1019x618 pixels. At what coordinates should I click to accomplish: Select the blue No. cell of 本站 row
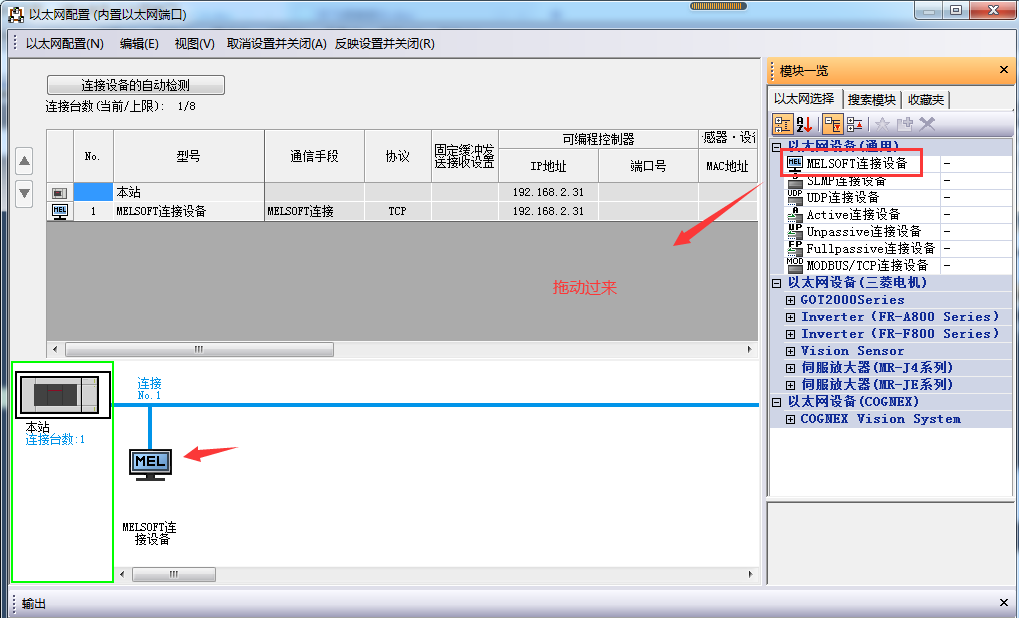[94, 192]
